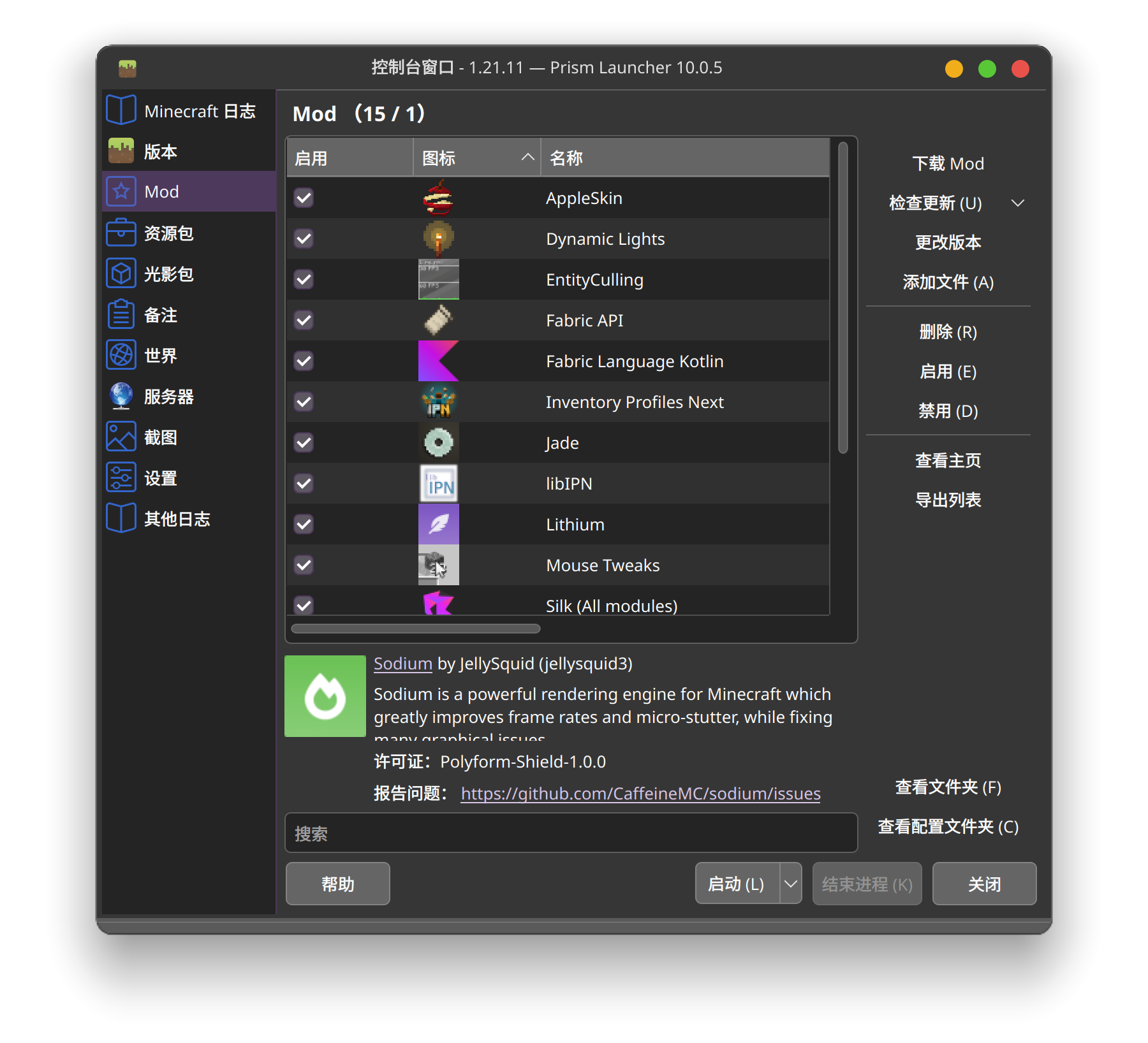Open the 世界 globe icon
The image size is (1148, 1043).
coord(121,355)
